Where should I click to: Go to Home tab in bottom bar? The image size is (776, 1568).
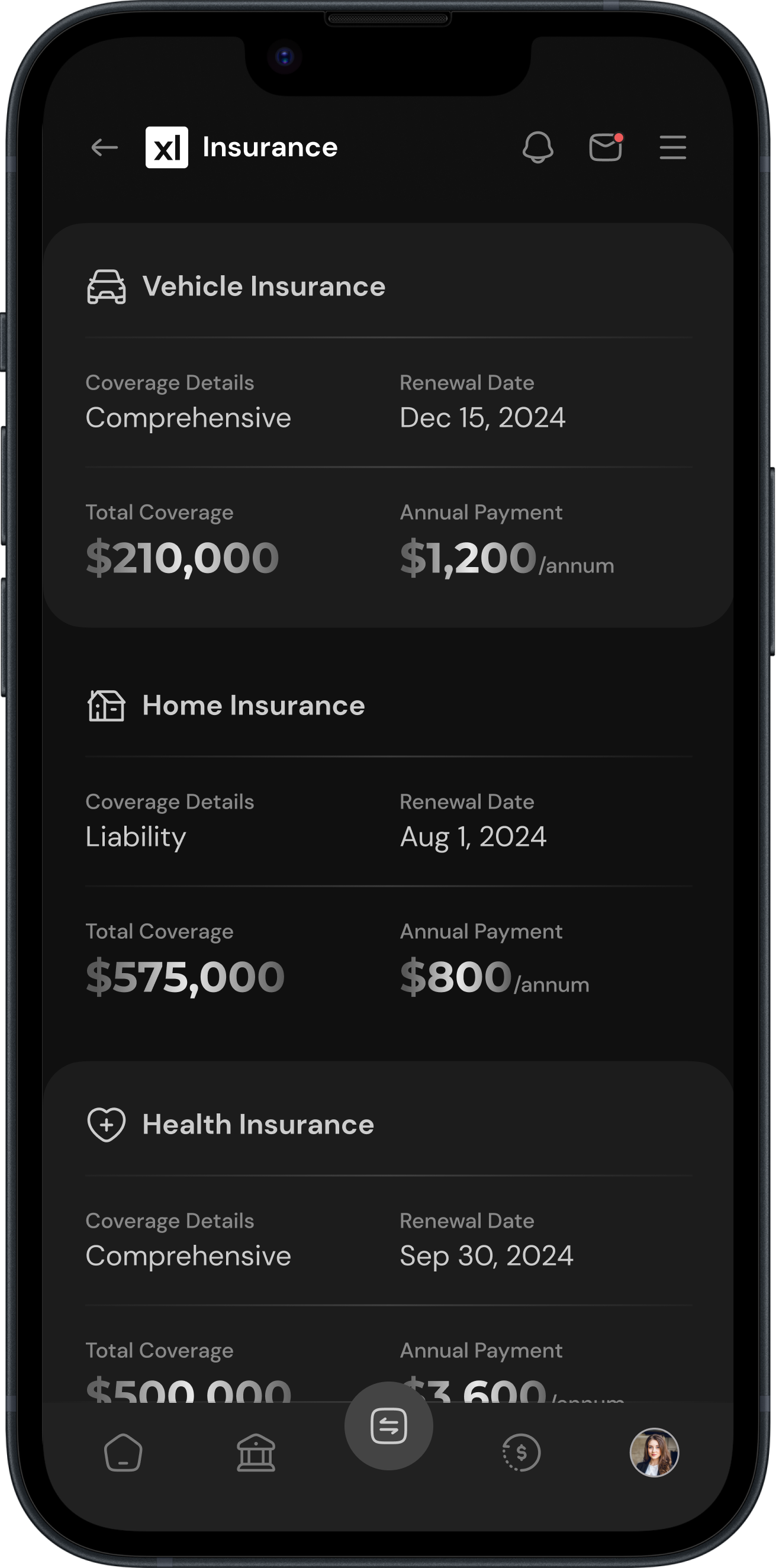pyautogui.click(x=124, y=1453)
